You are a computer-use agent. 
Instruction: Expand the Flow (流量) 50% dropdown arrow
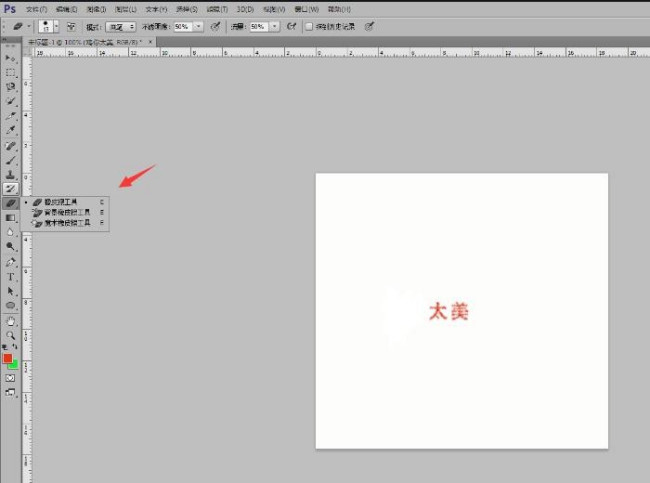(x=274, y=27)
